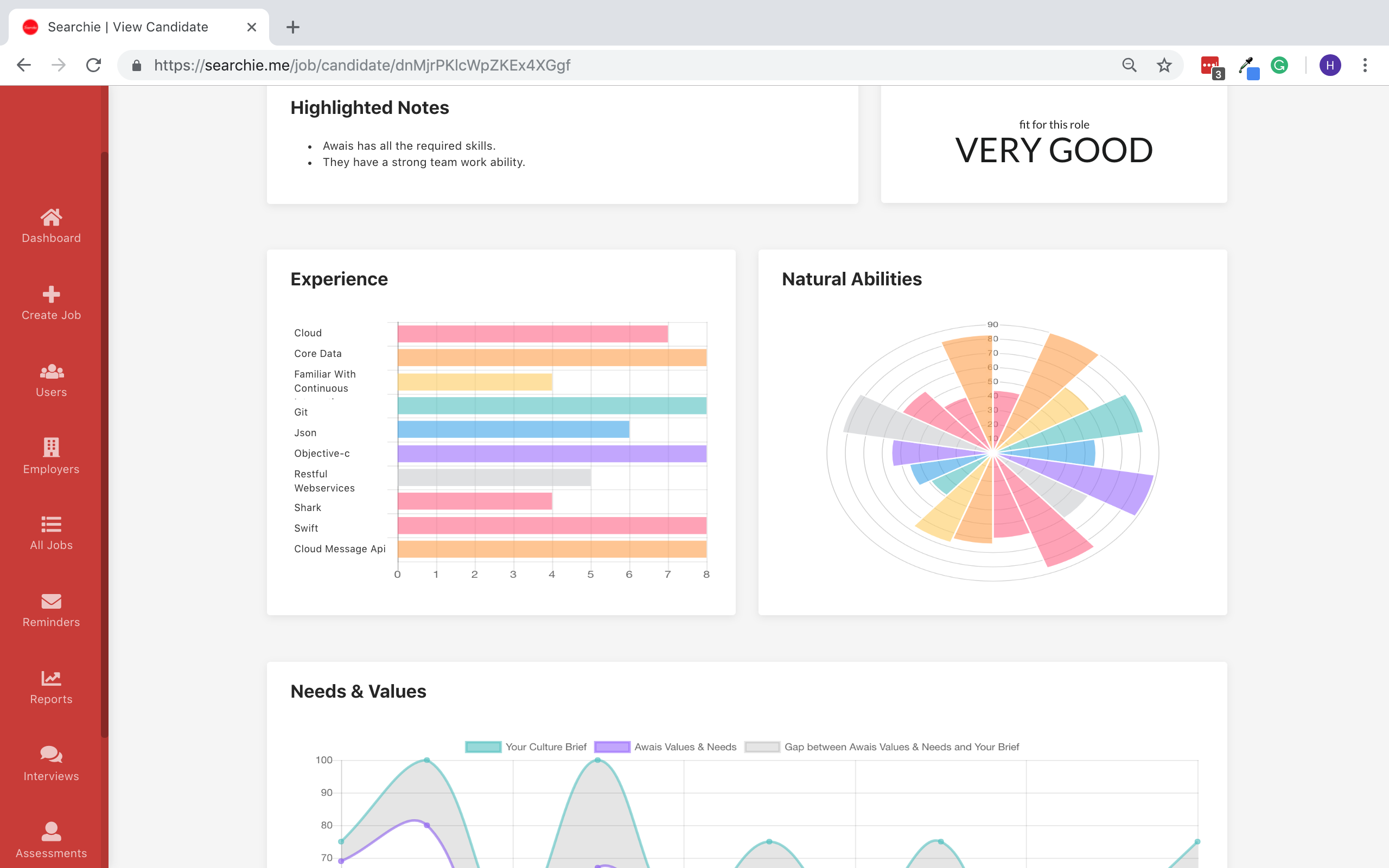The width and height of the screenshot is (1389, 868).
Task: Click the pink Swift experience bar
Action: coord(552,525)
